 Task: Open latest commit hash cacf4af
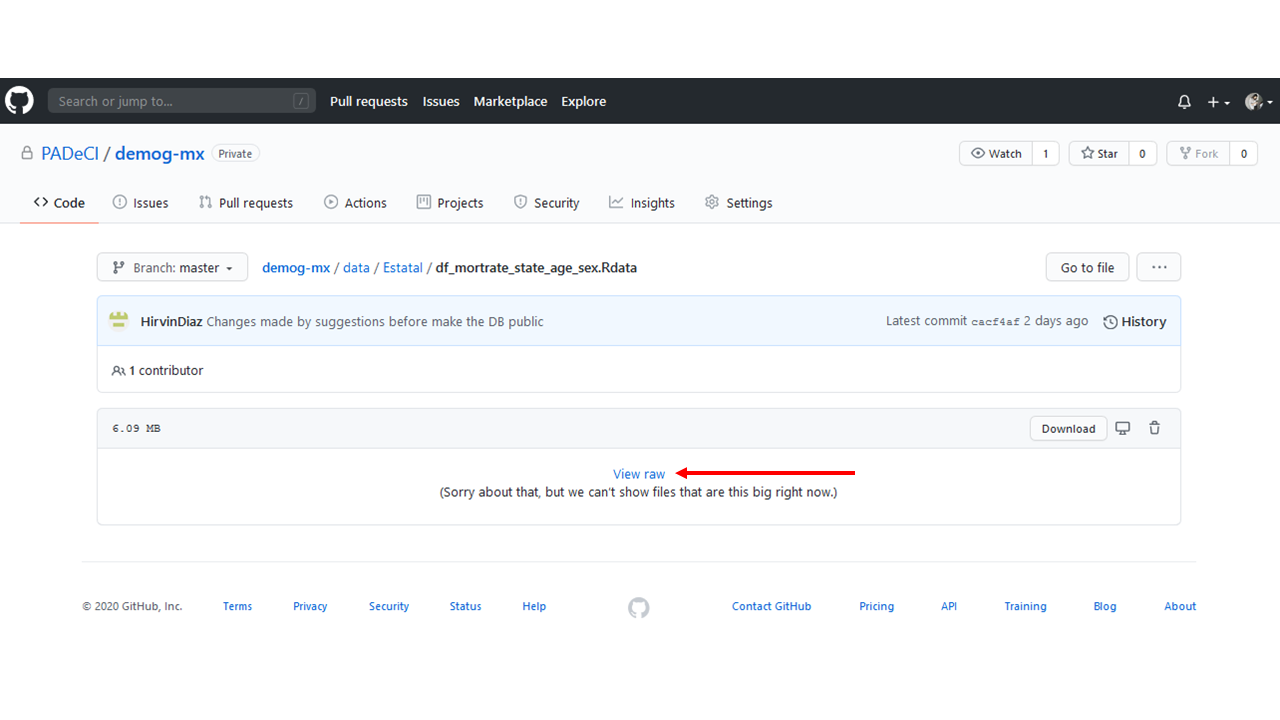pyautogui.click(x=996, y=322)
